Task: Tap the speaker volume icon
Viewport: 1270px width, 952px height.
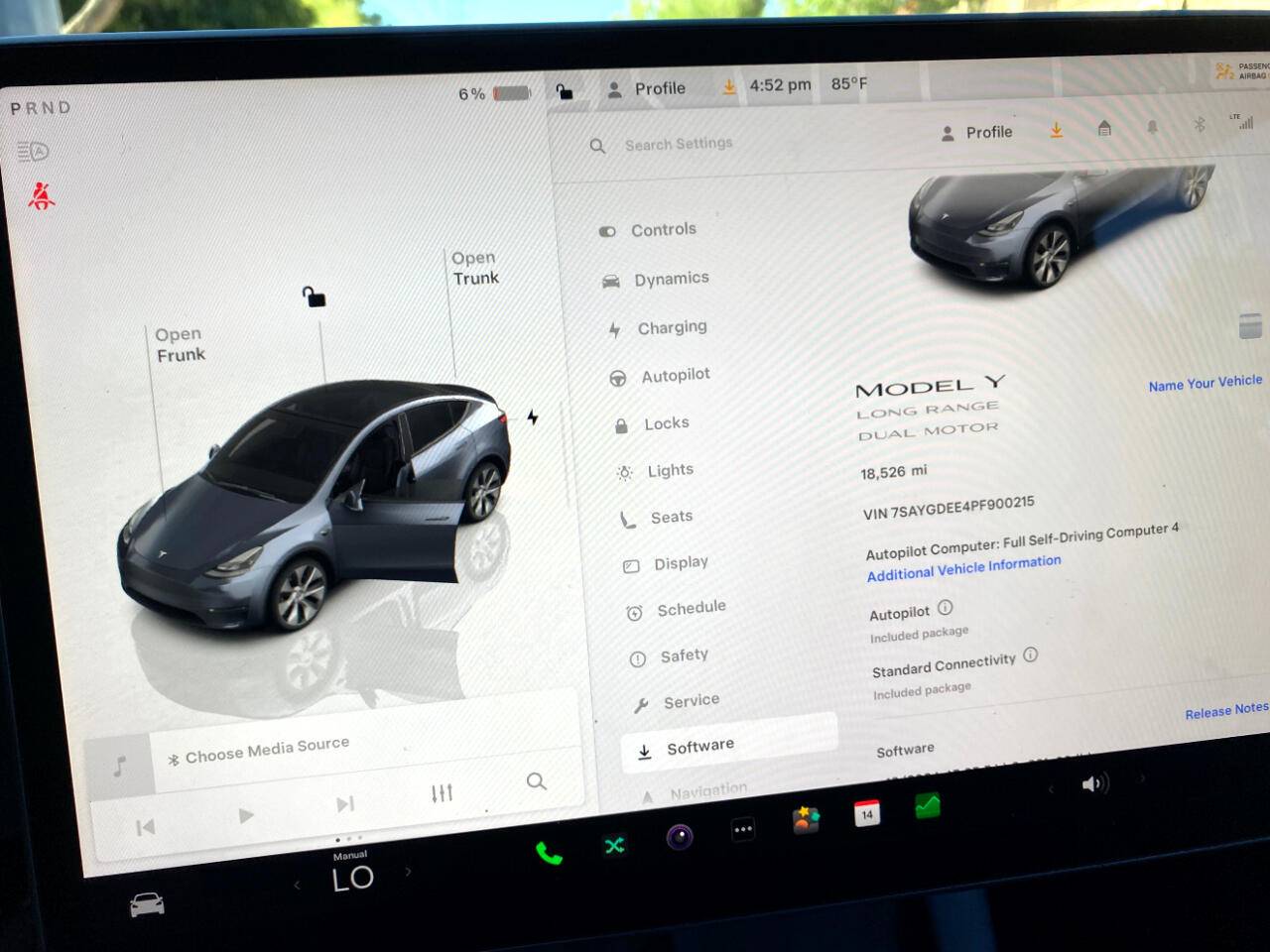Action: (x=1093, y=784)
